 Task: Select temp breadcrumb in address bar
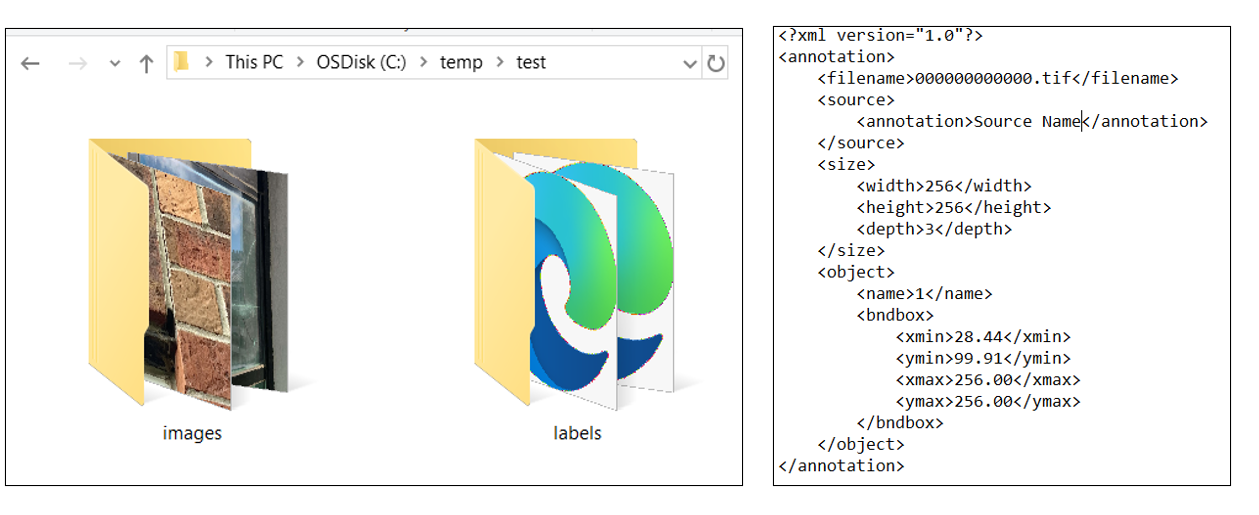coord(461,62)
